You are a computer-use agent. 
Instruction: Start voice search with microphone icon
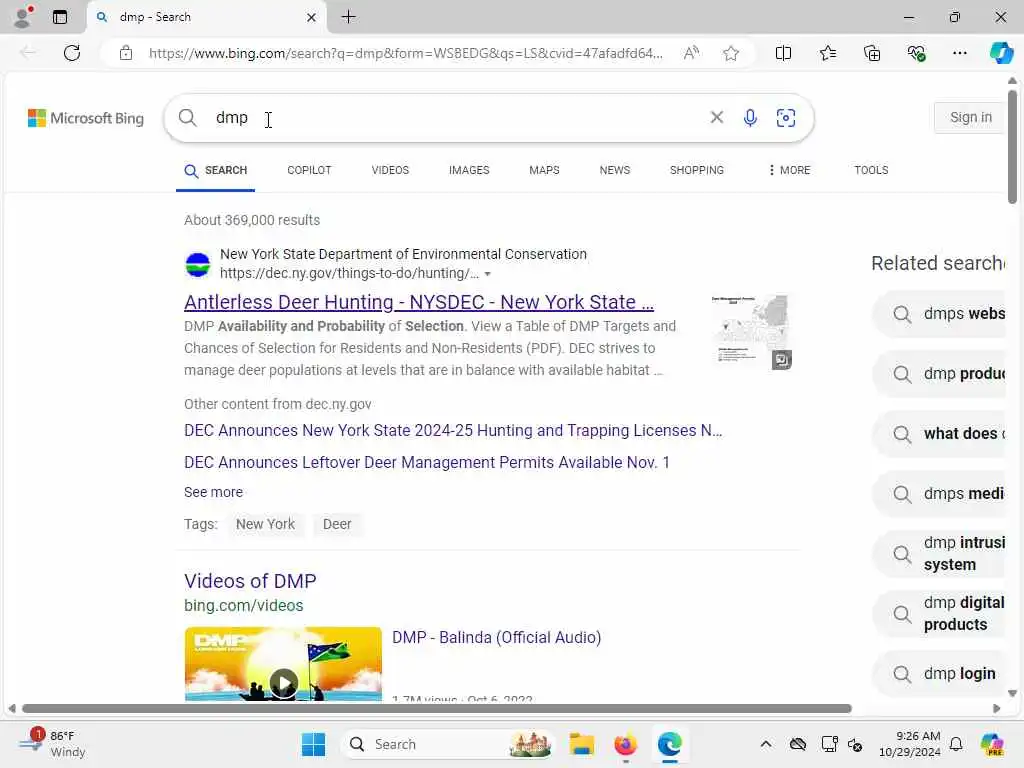tap(750, 118)
